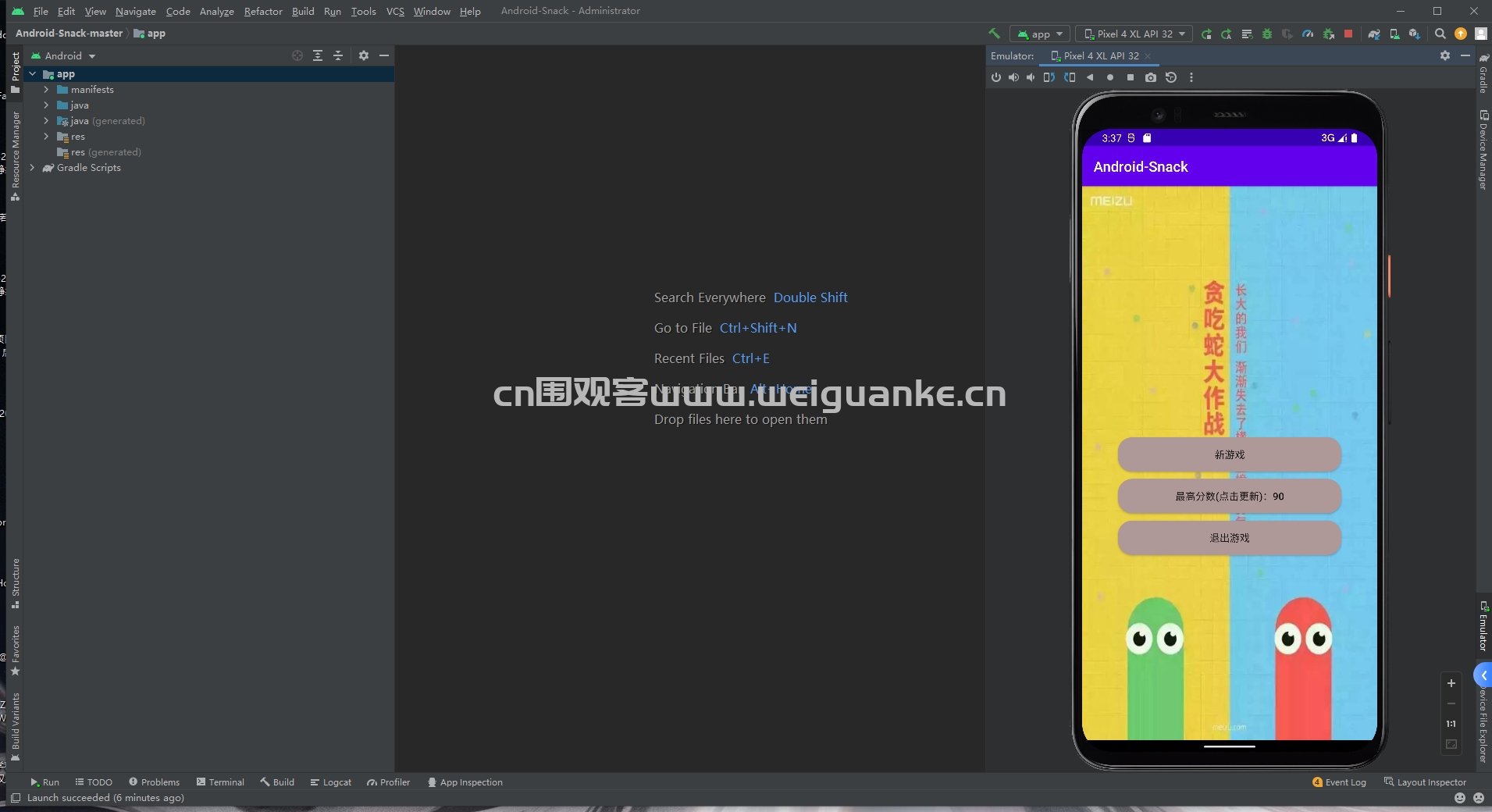Screen dimensions: 1492x812
Task: Click Attach Debugger to Android Process icon
Action: point(1328,34)
